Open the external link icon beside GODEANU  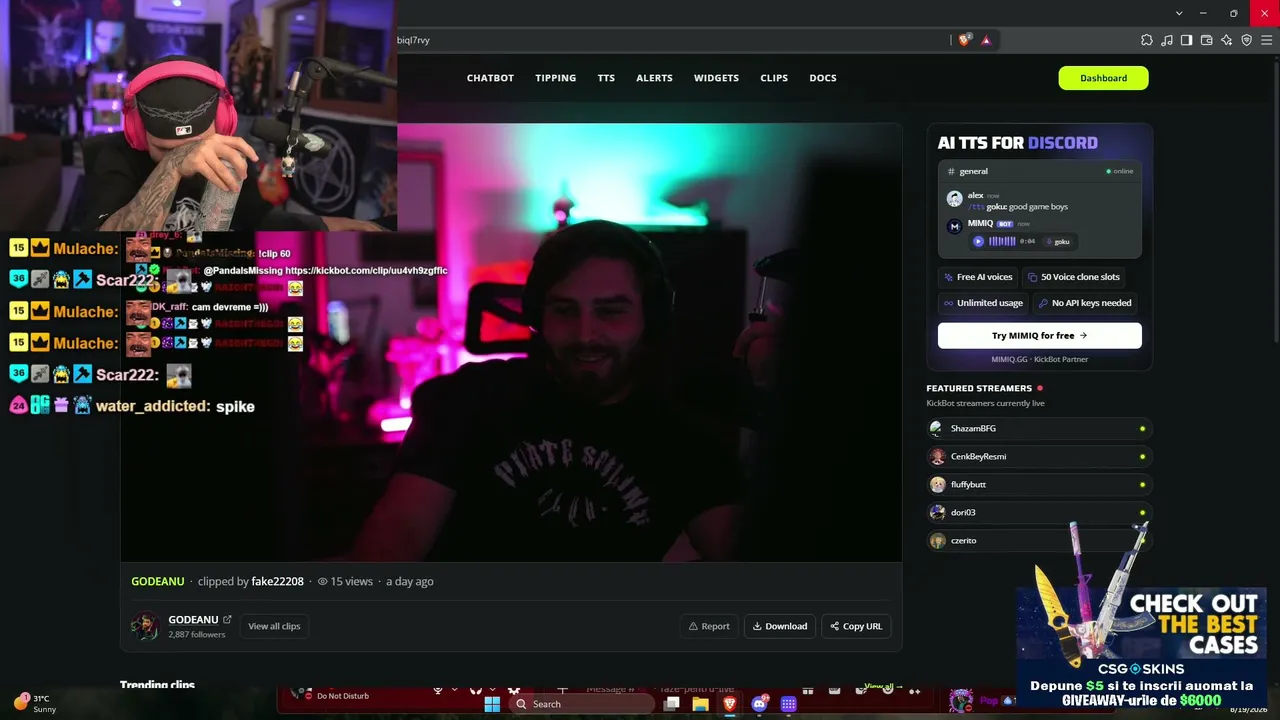pos(227,619)
